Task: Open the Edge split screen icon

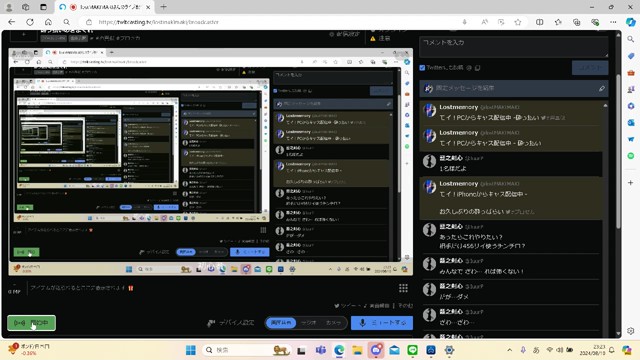Action: [540, 22]
